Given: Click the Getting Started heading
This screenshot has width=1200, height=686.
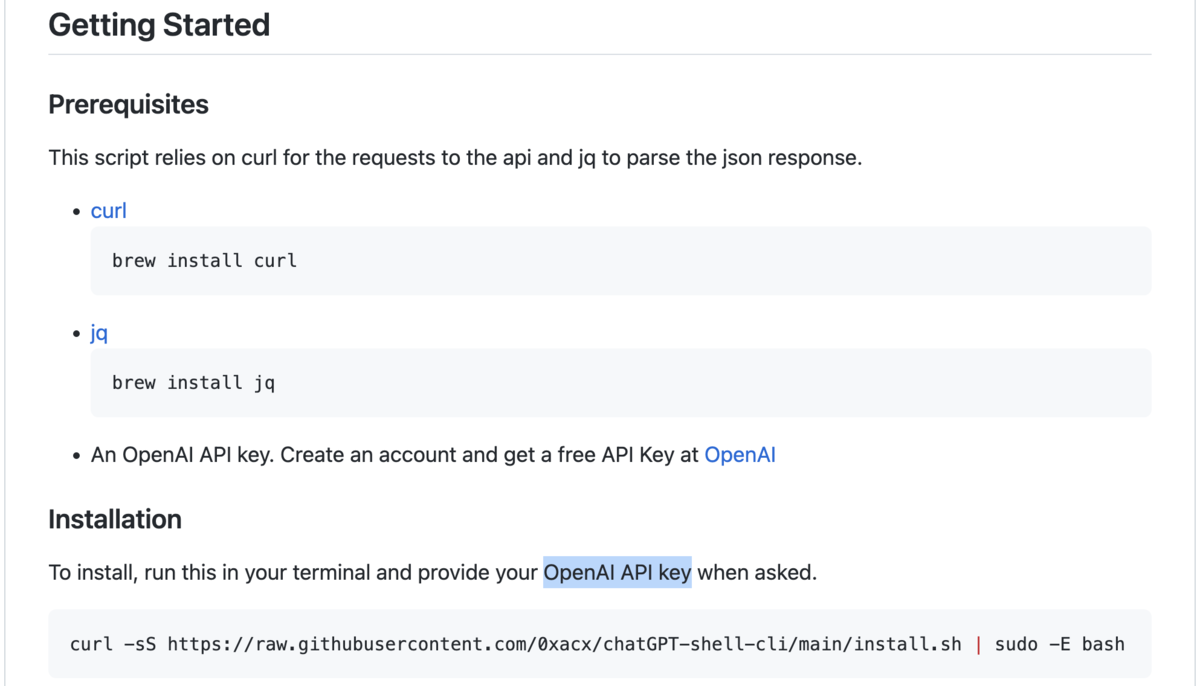Looking at the screenshot, I should click(x=159, y=24).
